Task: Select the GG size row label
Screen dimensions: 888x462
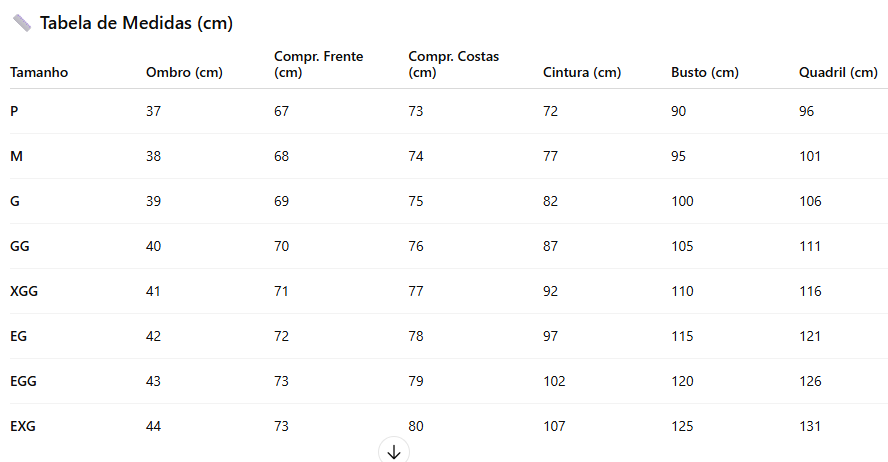Action: tap(19, 246)
